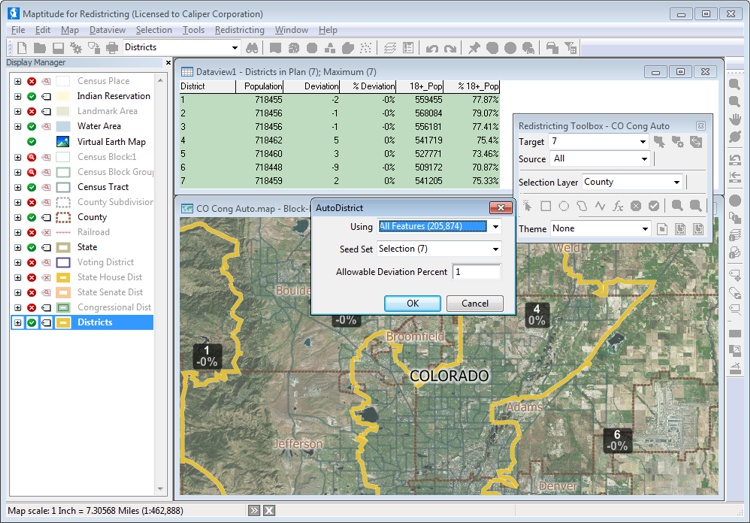Image resolution: width=750 pixels, height=523 pixels.
Task: Click the Undo arrow in main toolbar
Action: [x=432, y=47]
